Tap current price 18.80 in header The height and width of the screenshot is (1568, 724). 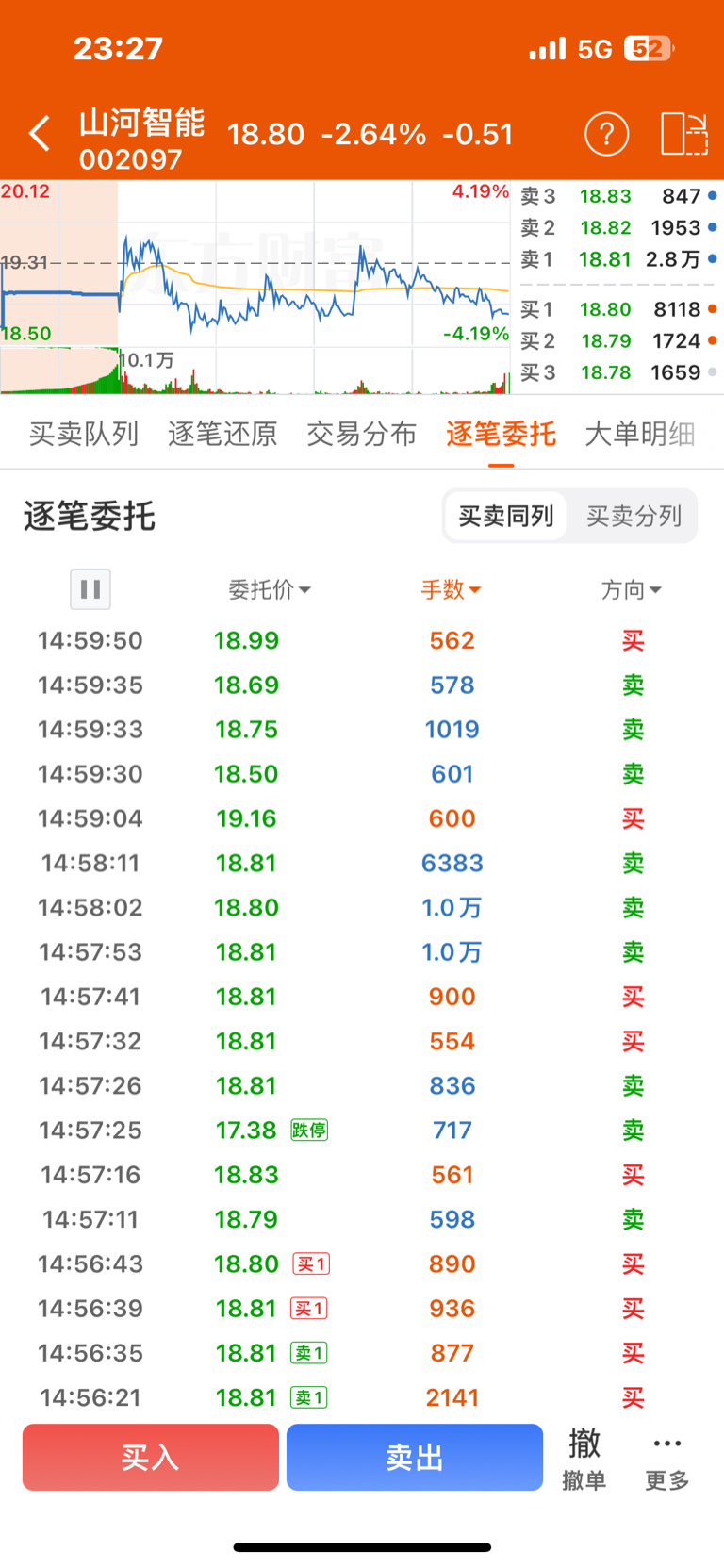[266, 134]
